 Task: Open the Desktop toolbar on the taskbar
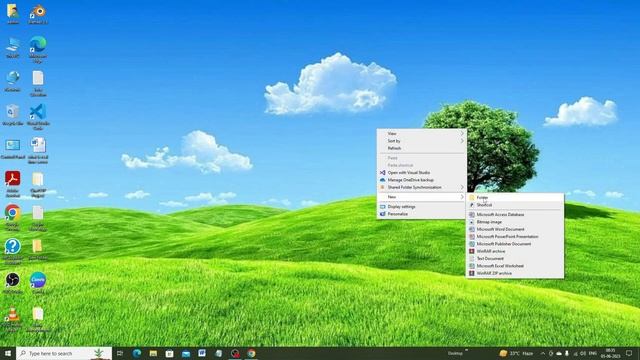[456, 353]
